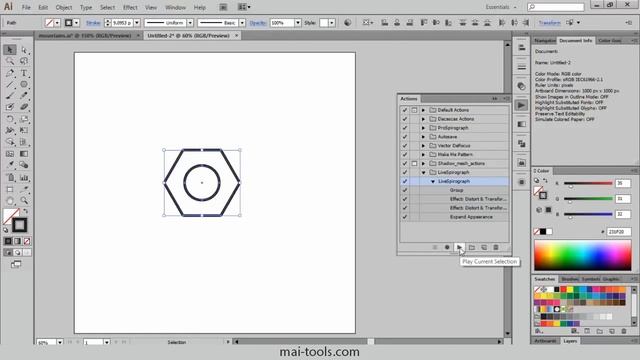The width and height of the screenshot is (640, 360).
Task: Open the File menu
Action: [26, 7]
